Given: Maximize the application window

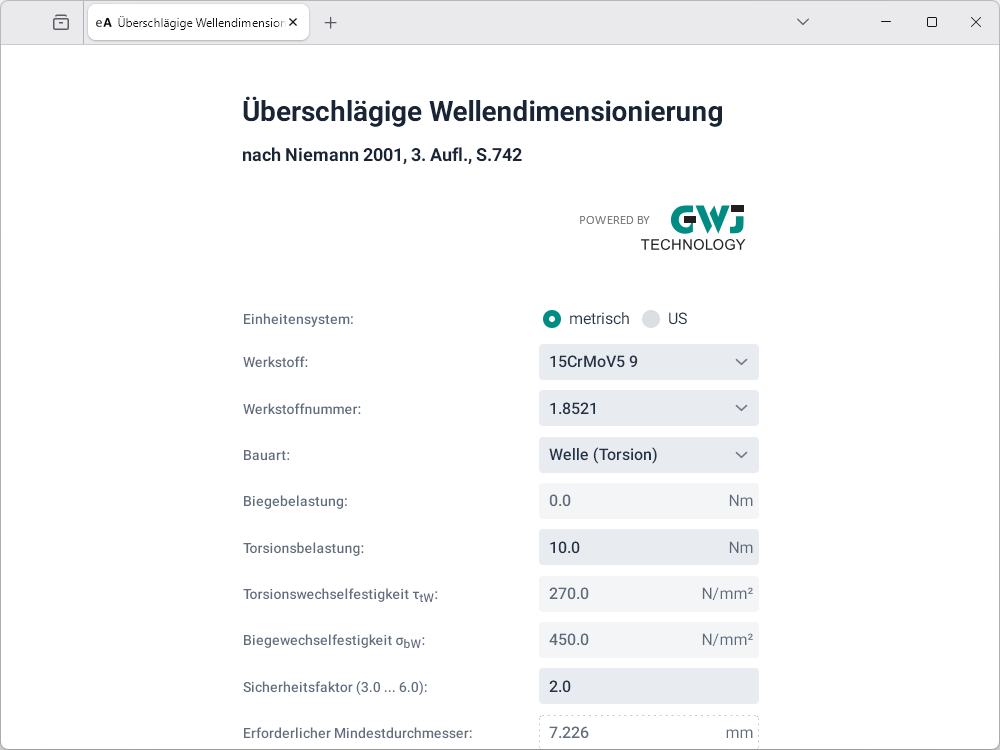Looking at the screenshot, I should coord(932,22).
